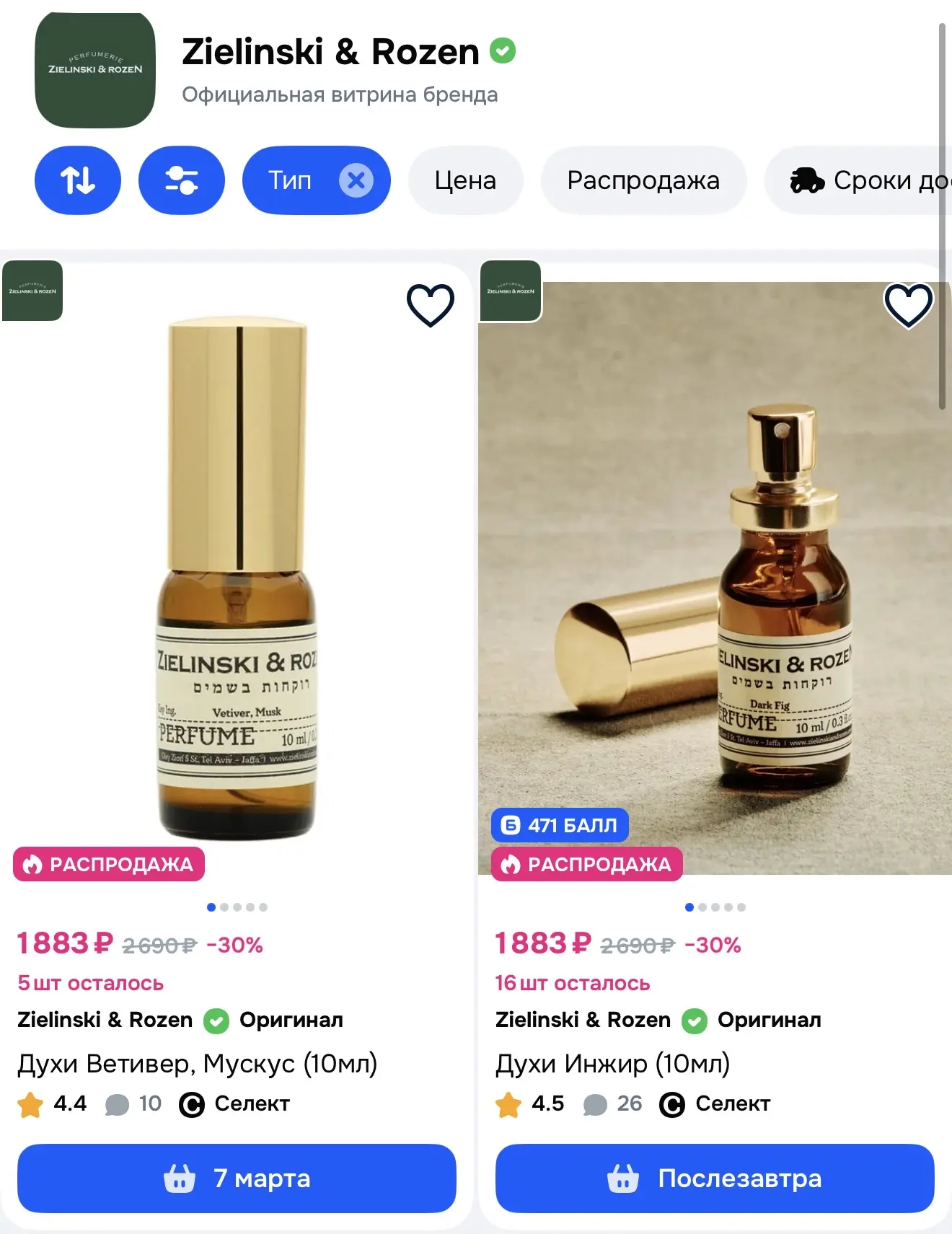Clear the Тип filter with X

(356, 180)
